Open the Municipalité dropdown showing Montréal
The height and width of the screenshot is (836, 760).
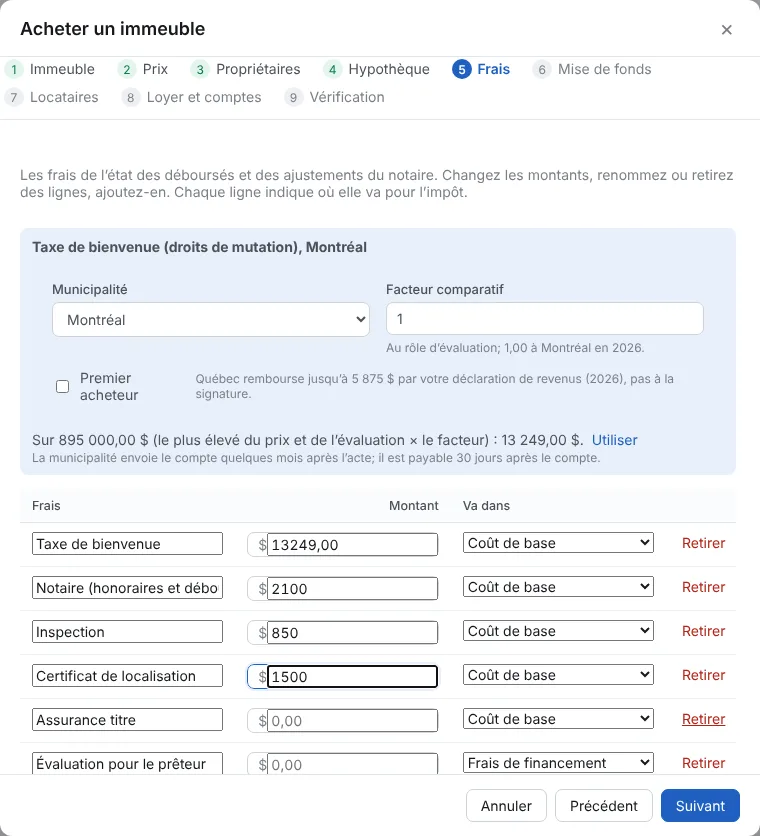point(211,319)
